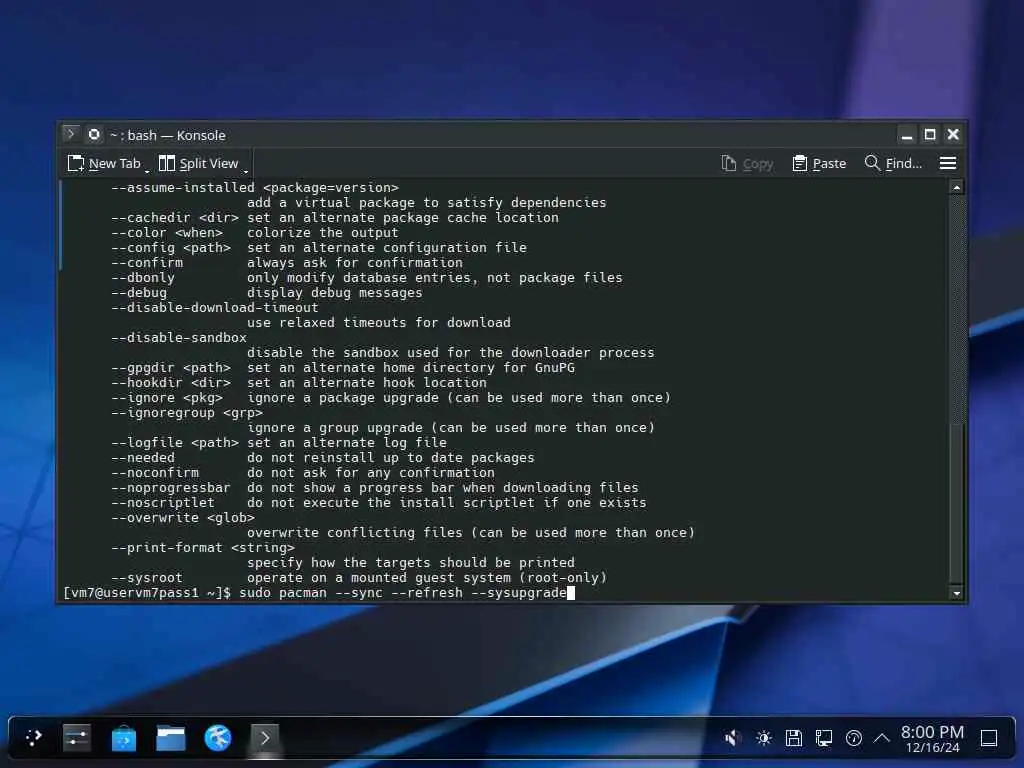1024x768 pixels.
Task: Click the '--disable-sandbox' line
Action: point(179,338)
